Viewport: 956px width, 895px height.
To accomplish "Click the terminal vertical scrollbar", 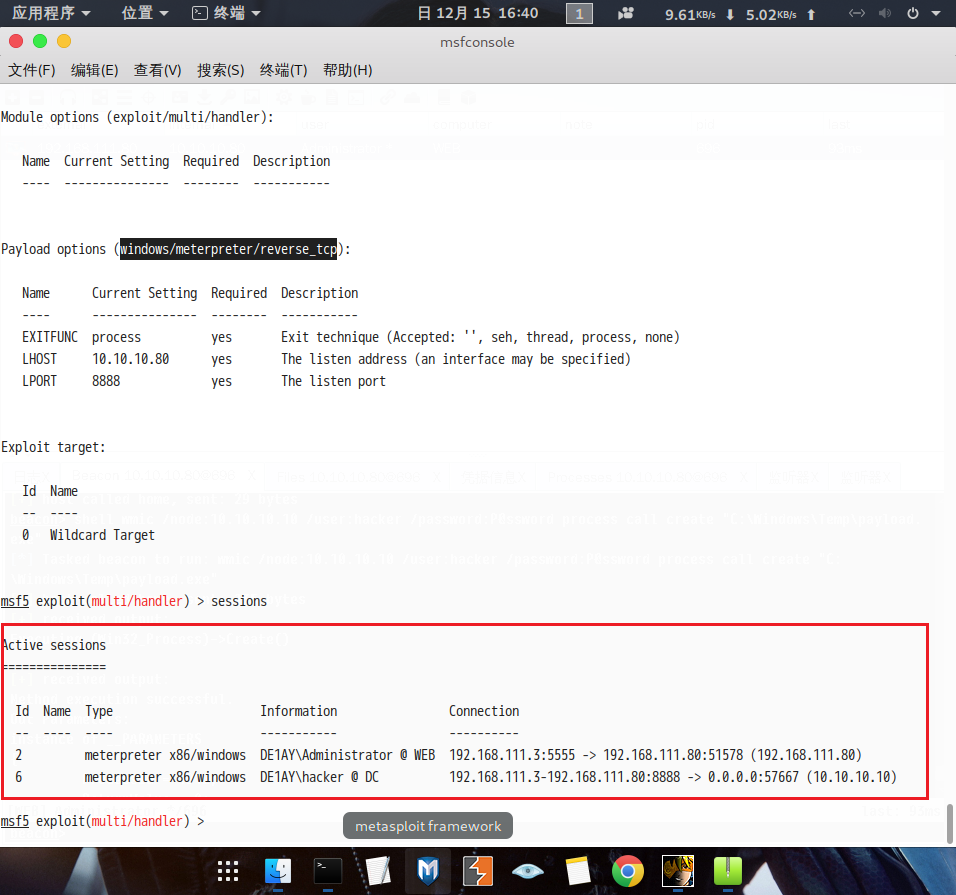I will point(949,824).
